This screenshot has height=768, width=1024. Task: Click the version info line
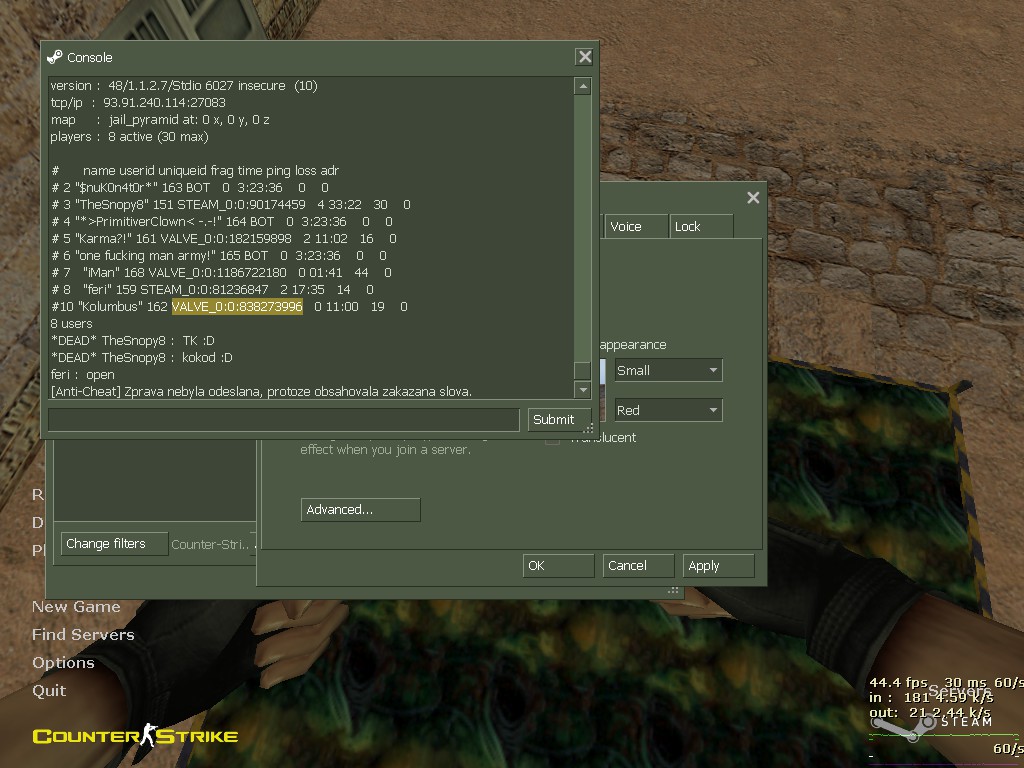(x=184, y=86)
